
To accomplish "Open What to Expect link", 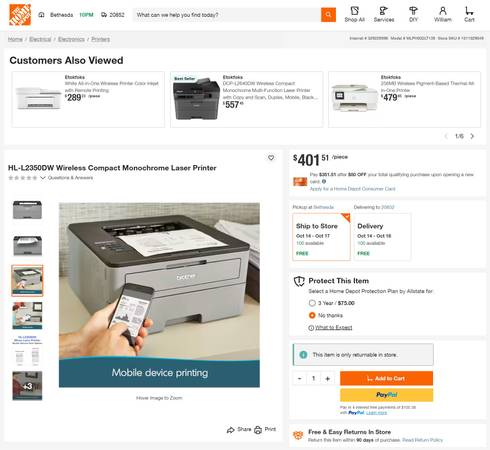I will [333, 328].
